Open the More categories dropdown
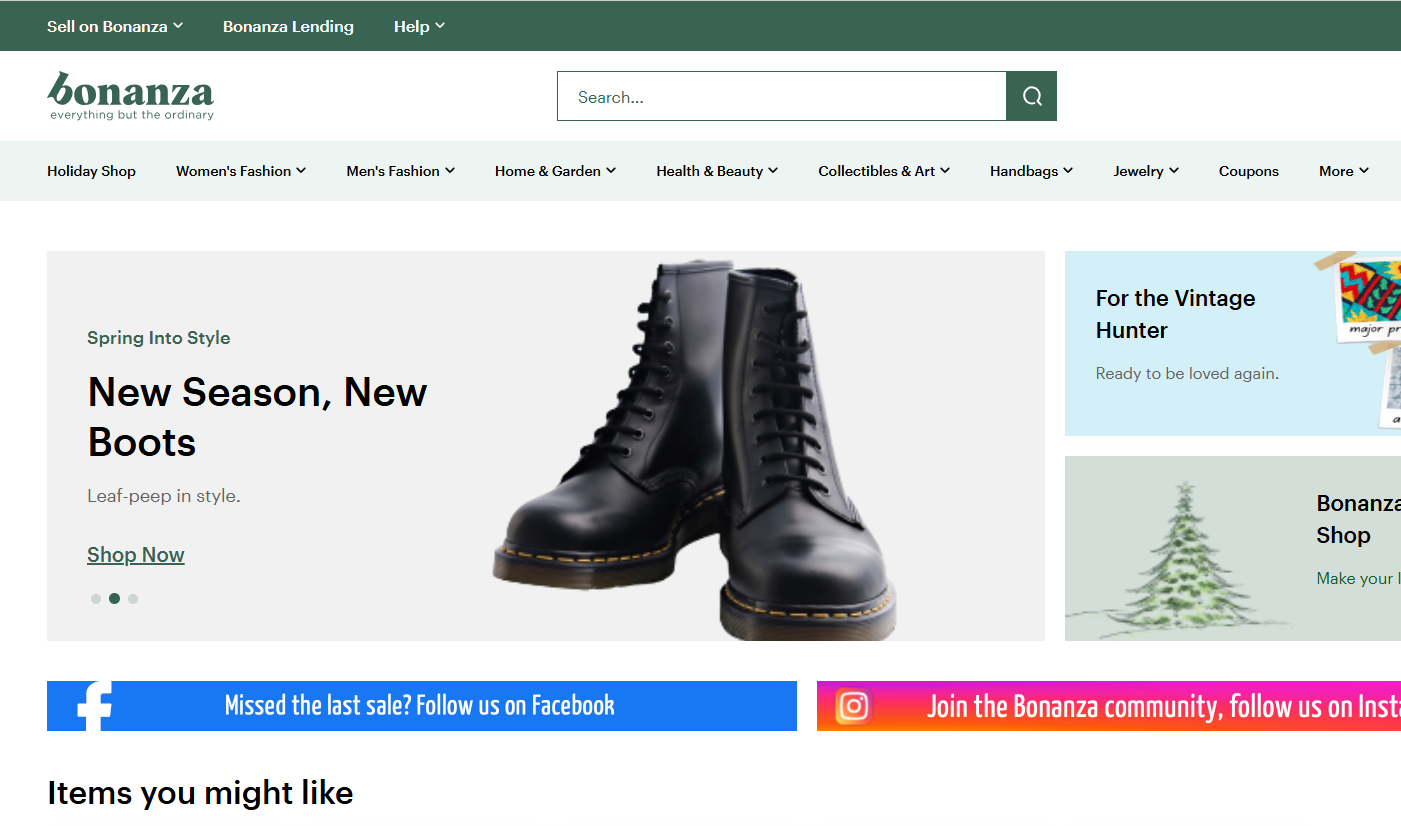This screenshot has width=1401, height=826. pyautogui.click(x=1344, y=171)
